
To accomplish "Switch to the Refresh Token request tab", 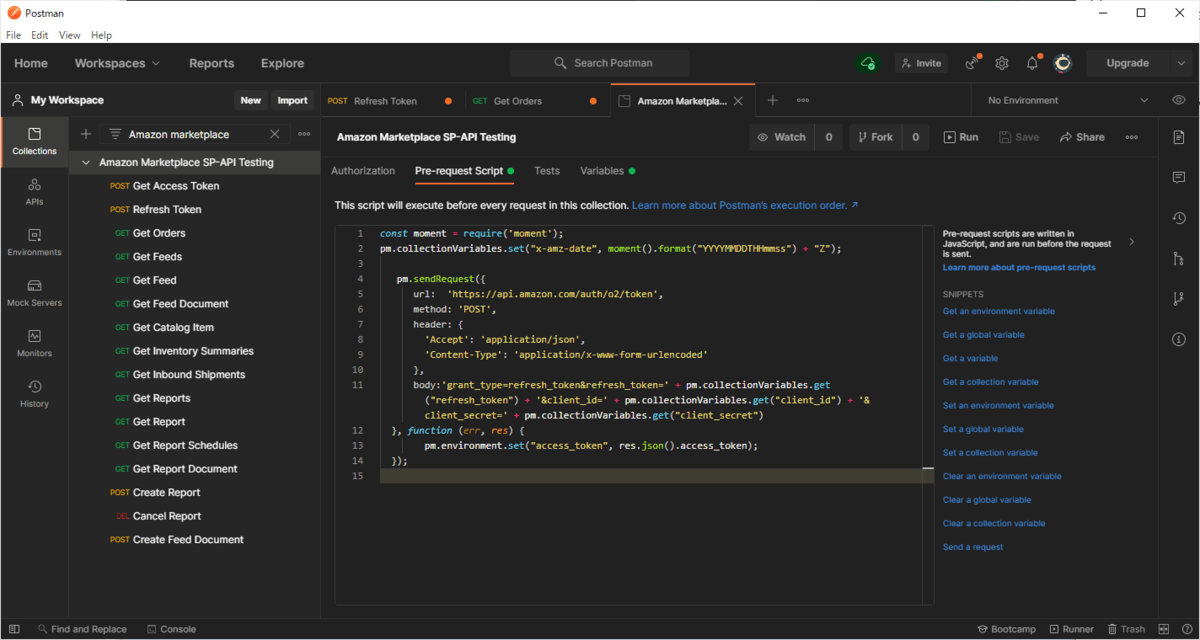I will pos(390,101).
